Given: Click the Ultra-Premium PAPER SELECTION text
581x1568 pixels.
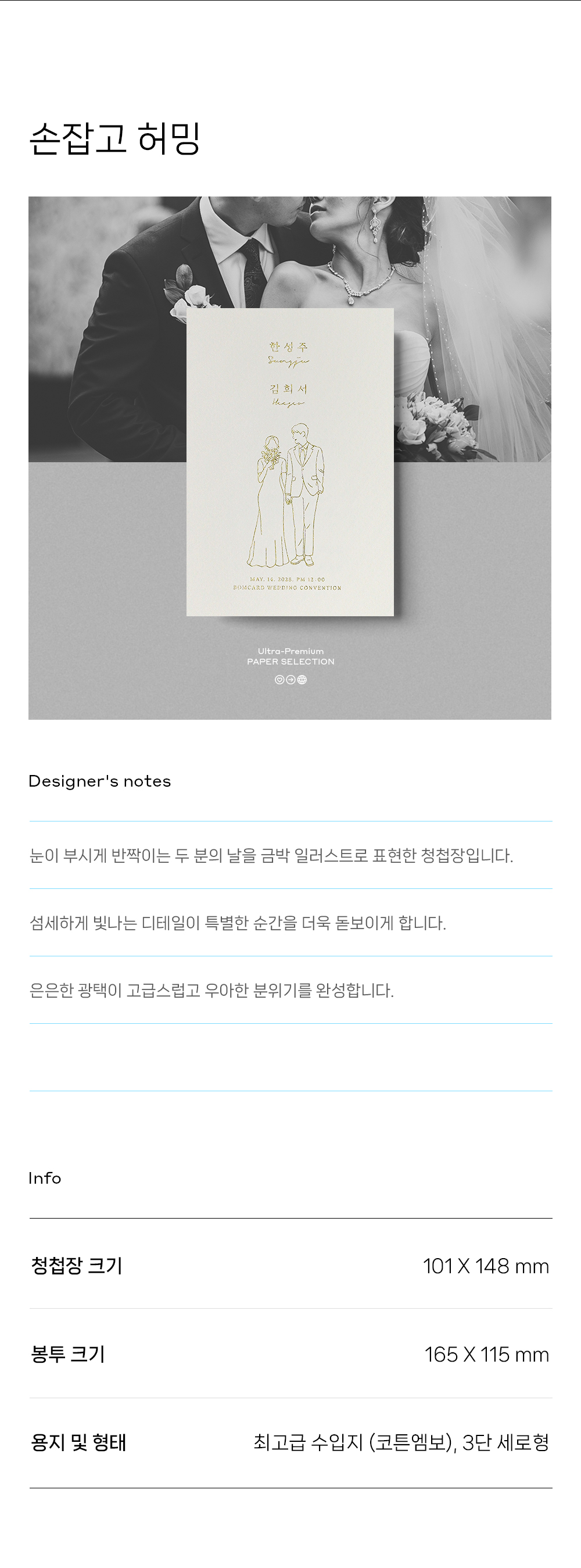Looking at the screenshot, I should click(x=291, y=656).
